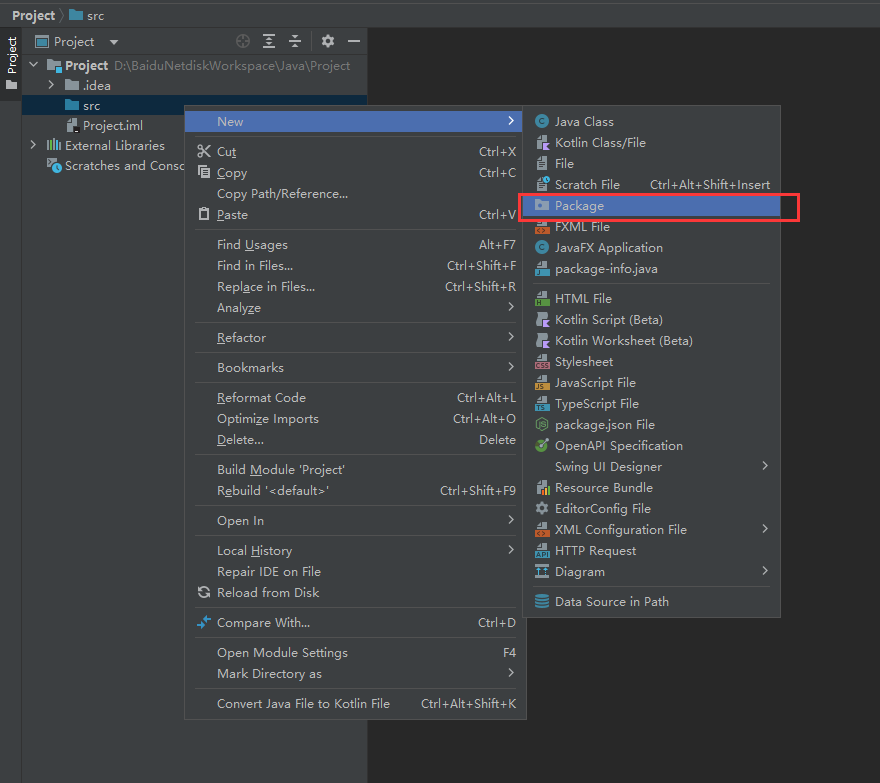
Task: Click the Collapse All icon in Project panel
Action: click(295, 41)
